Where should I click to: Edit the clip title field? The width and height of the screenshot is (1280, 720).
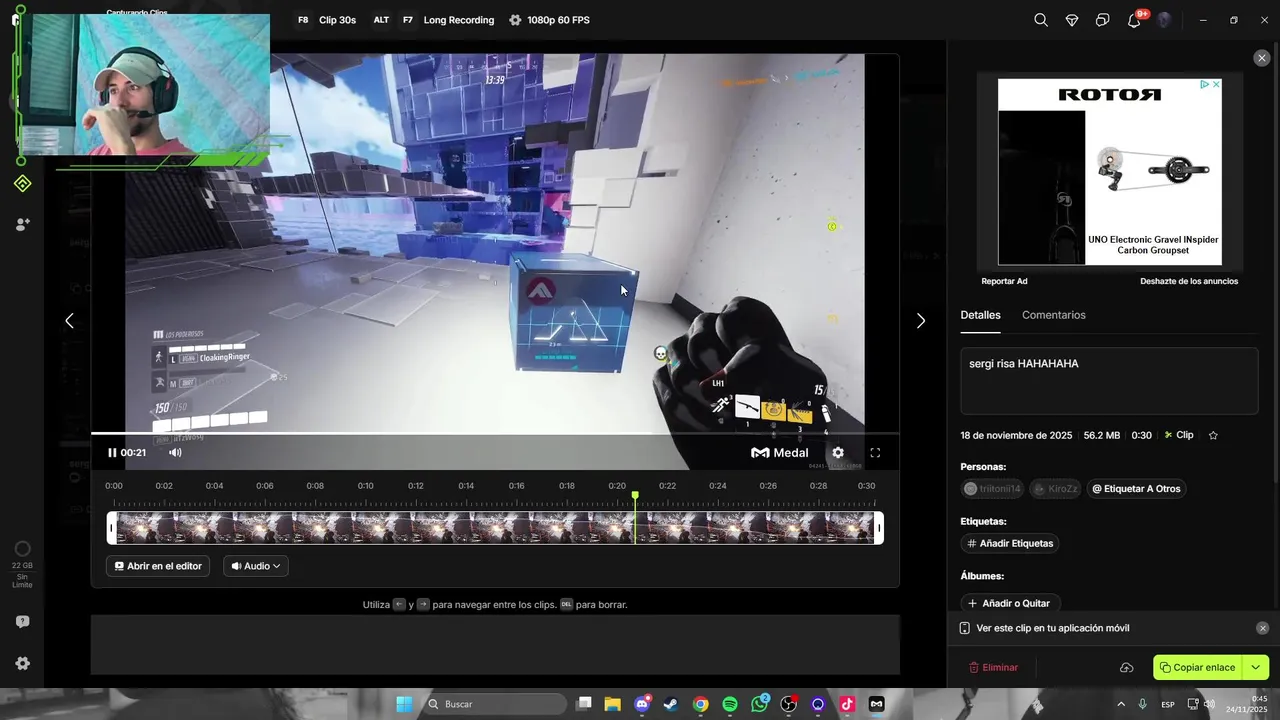(1109, 380)
